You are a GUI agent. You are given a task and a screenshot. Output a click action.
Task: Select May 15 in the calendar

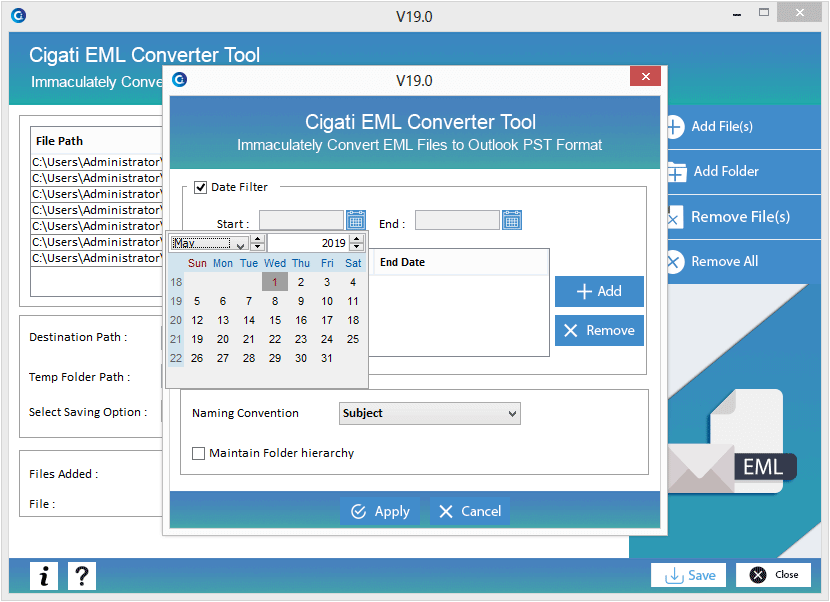[x=275, y=320]
